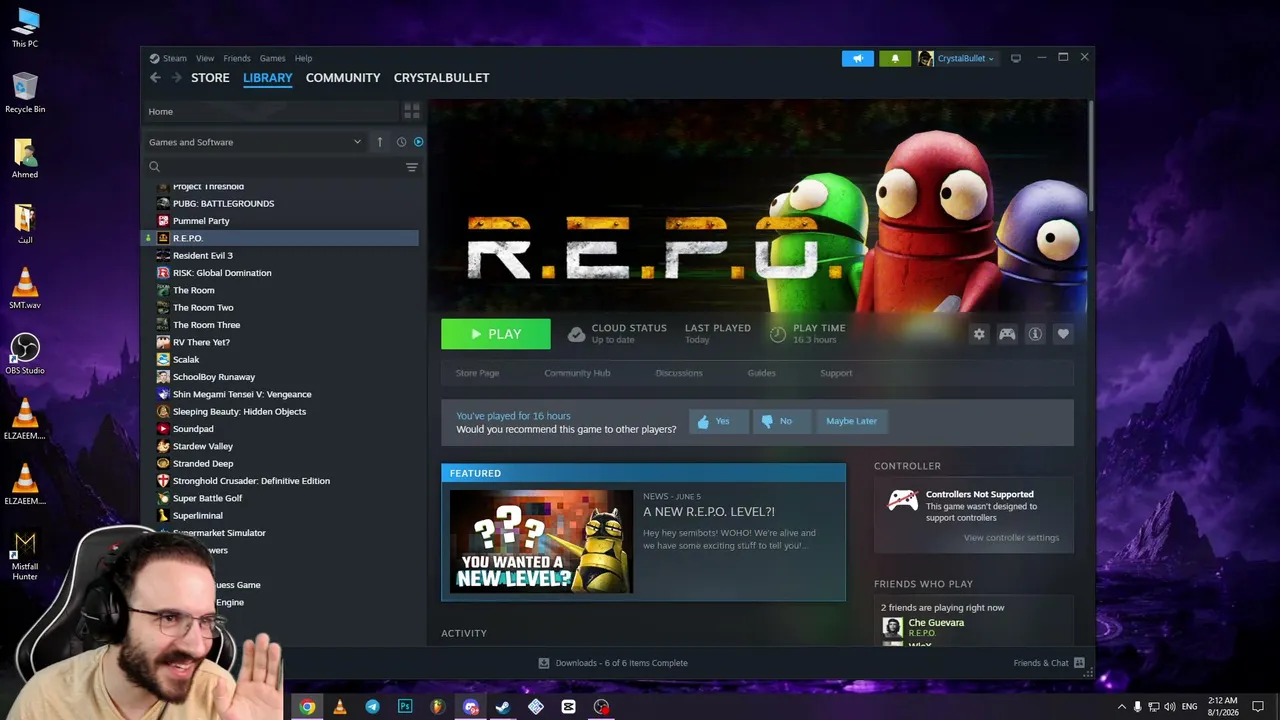Switch to the STORE tab
Viewport: 1280px width, 720px height.
pos(210,78)
